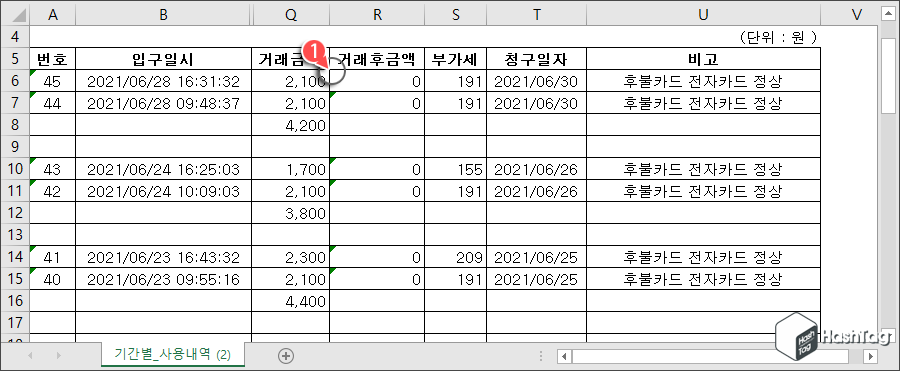Click the three-dot scrollbar split handle
Image resolution: width=900 pixels, height=371 pixels.
click(541, 357)
